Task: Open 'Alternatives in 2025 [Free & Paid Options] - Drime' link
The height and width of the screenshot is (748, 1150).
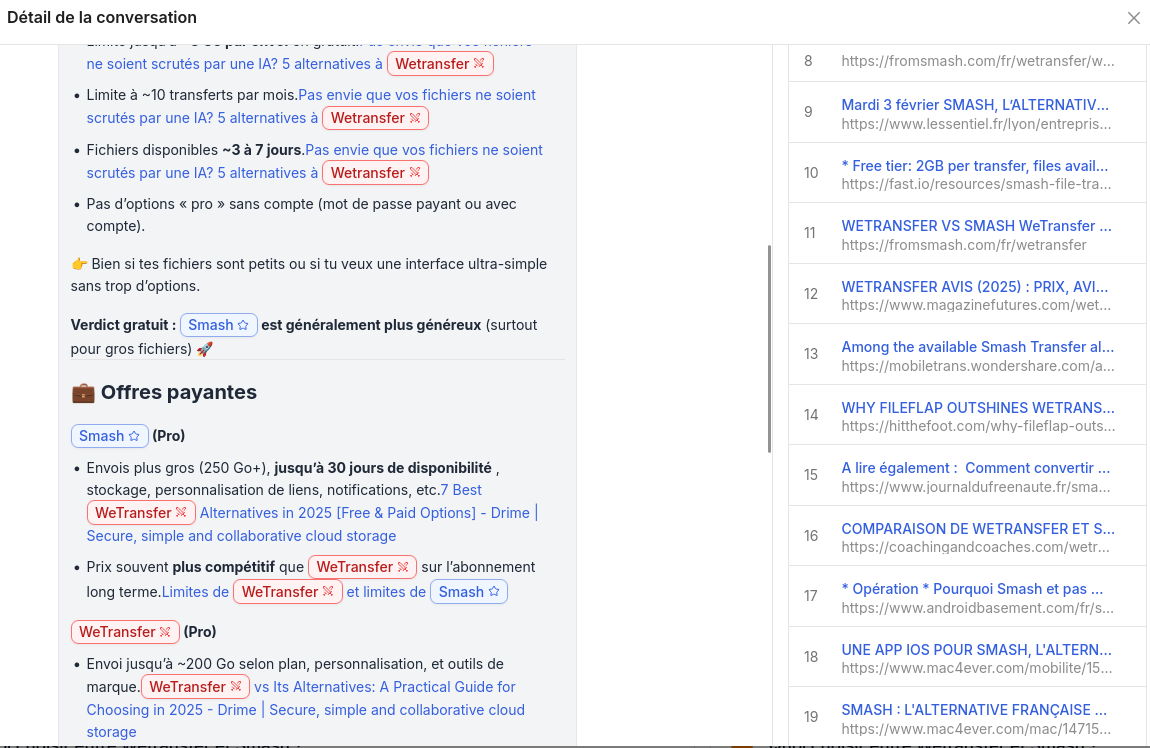Action: click(x=369, y=513)
